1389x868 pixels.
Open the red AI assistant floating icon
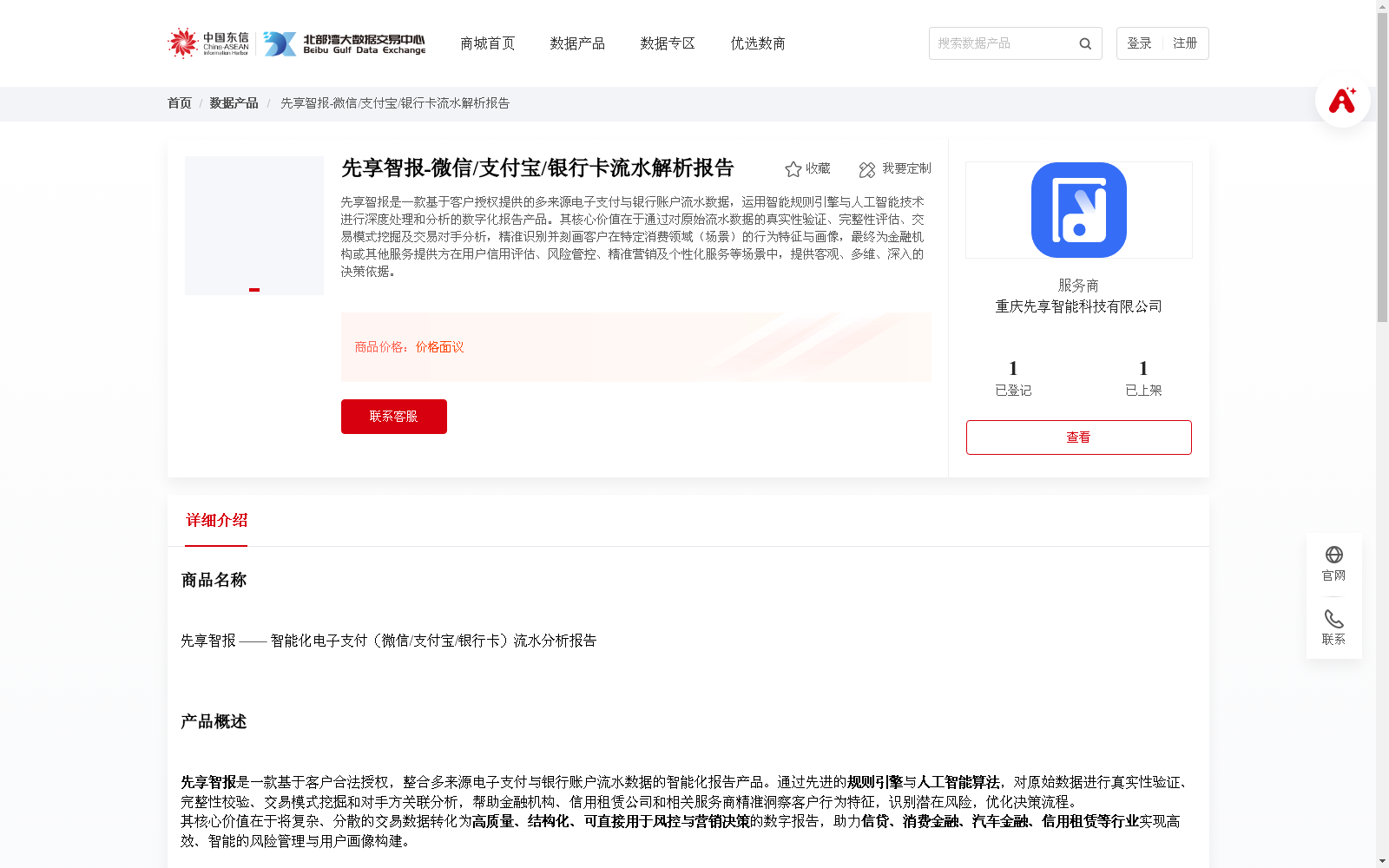tap(1343, 100)
